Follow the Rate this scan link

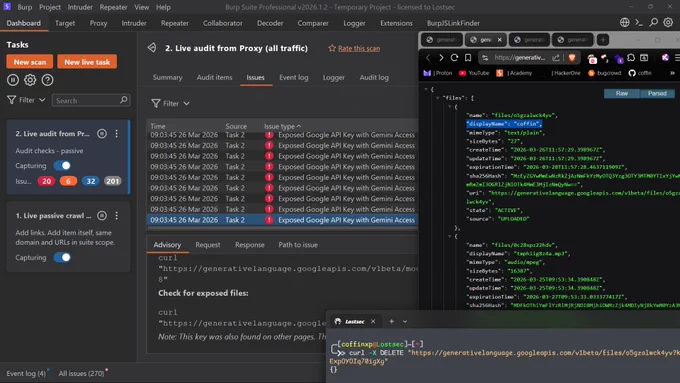coord(359,48)
